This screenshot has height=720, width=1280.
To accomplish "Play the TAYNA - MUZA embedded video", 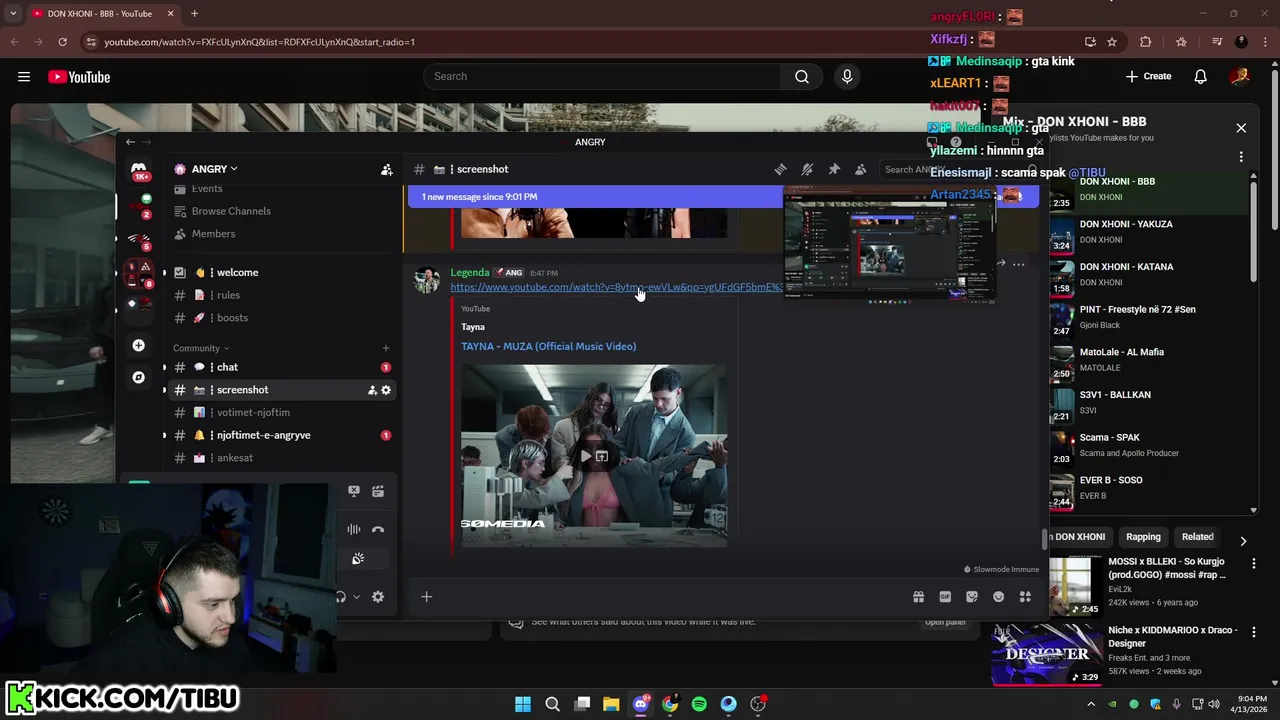I will 586,456.
